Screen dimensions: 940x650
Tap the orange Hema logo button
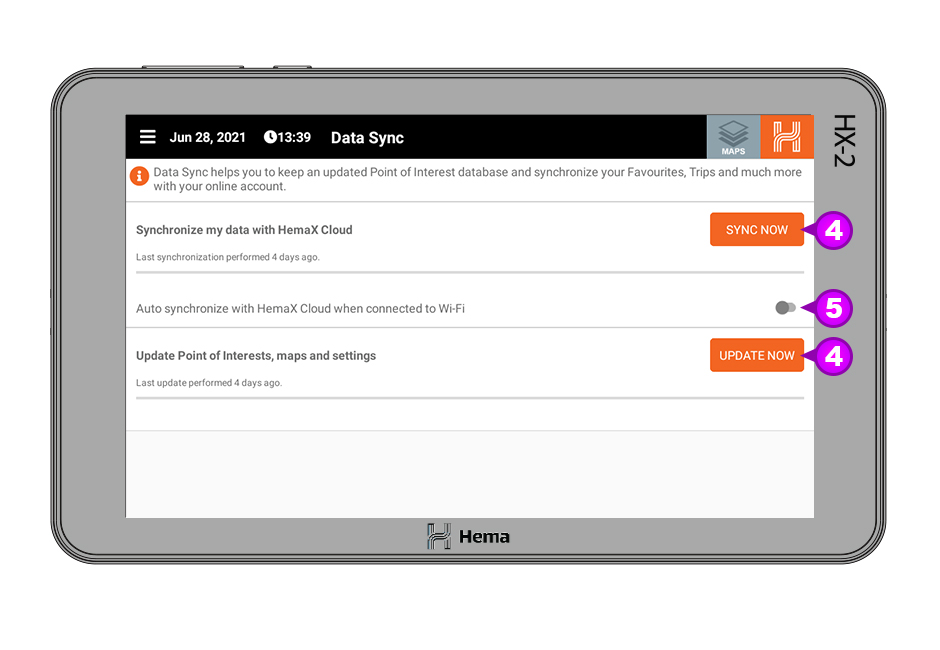coord(787,137)
